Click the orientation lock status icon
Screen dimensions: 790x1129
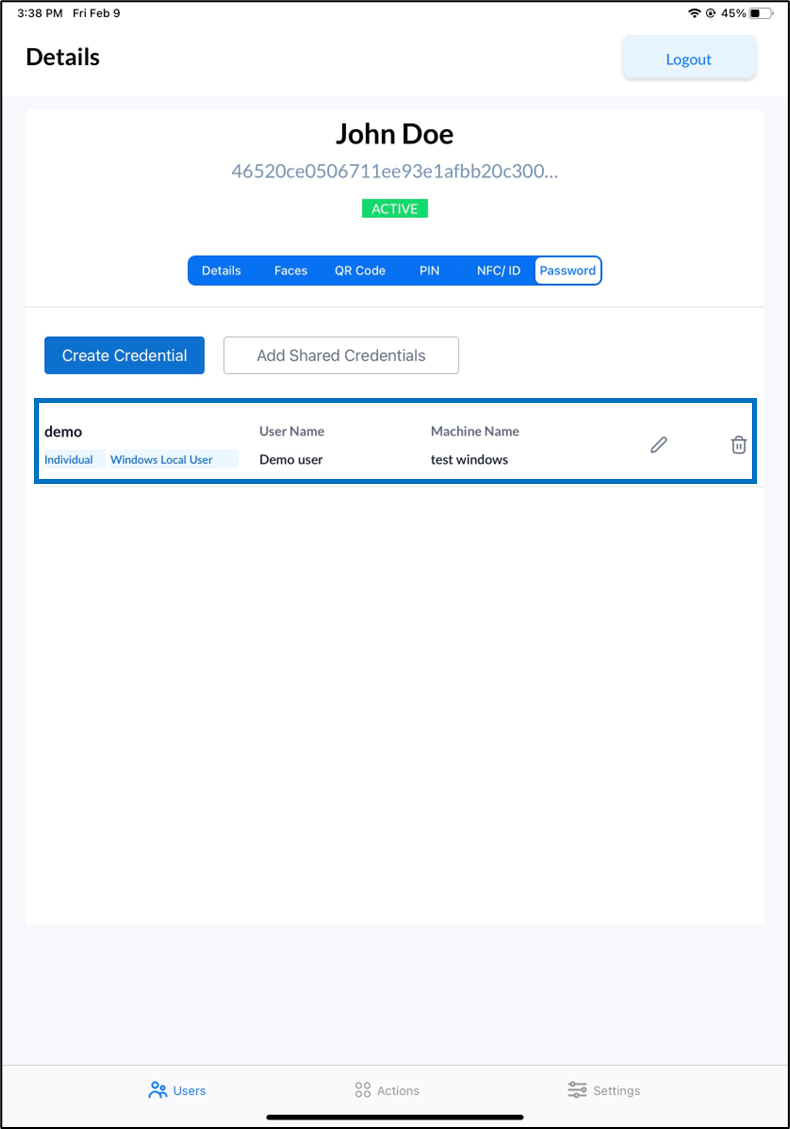point(710,13)
